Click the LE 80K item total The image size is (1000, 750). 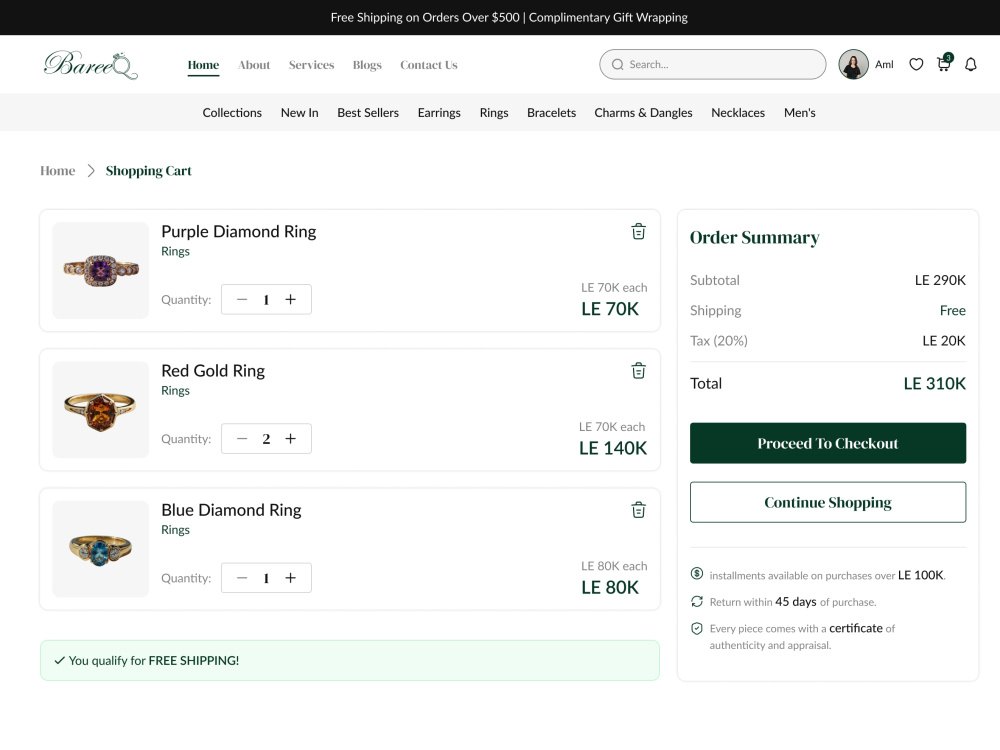click(x=610, y=587)
